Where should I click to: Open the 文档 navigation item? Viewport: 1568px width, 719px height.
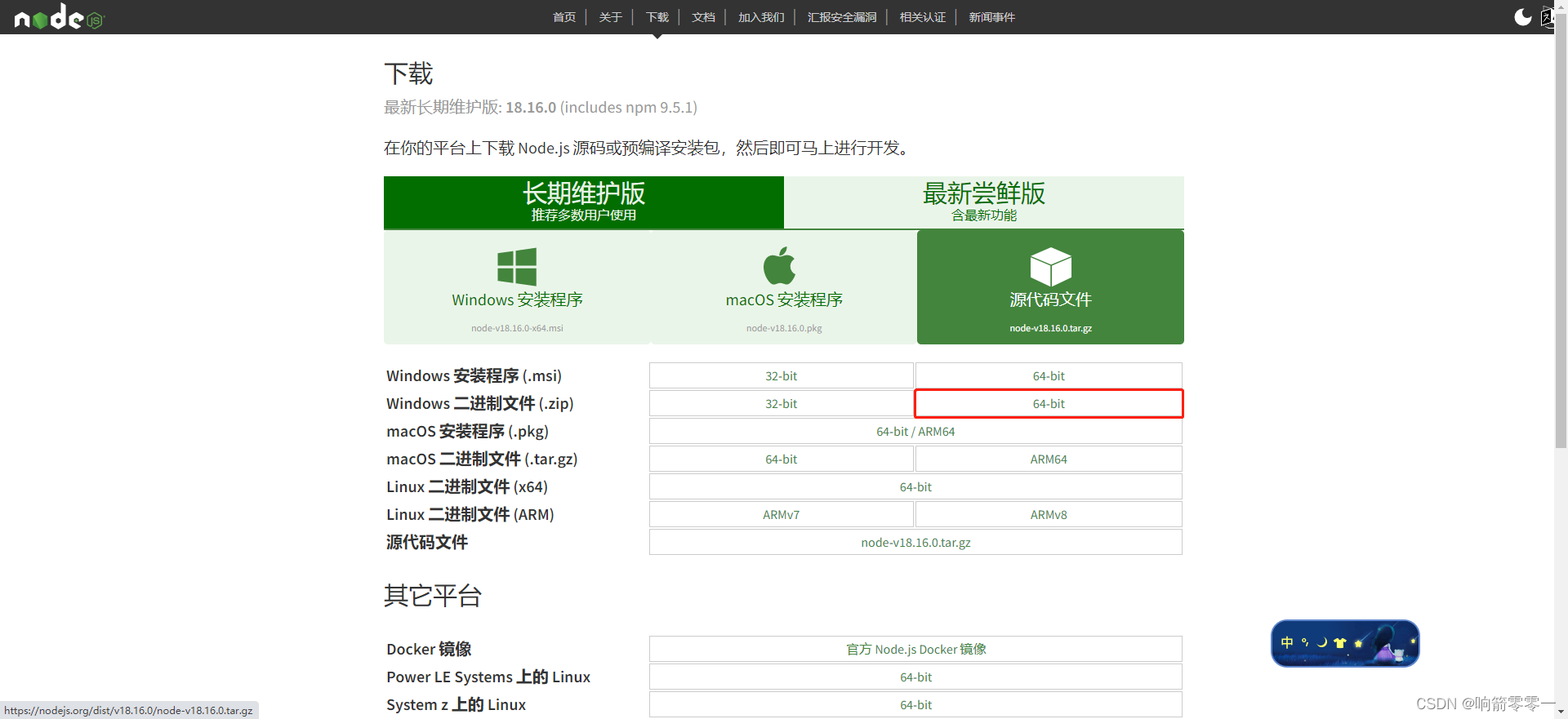click(x=703, y=17)
